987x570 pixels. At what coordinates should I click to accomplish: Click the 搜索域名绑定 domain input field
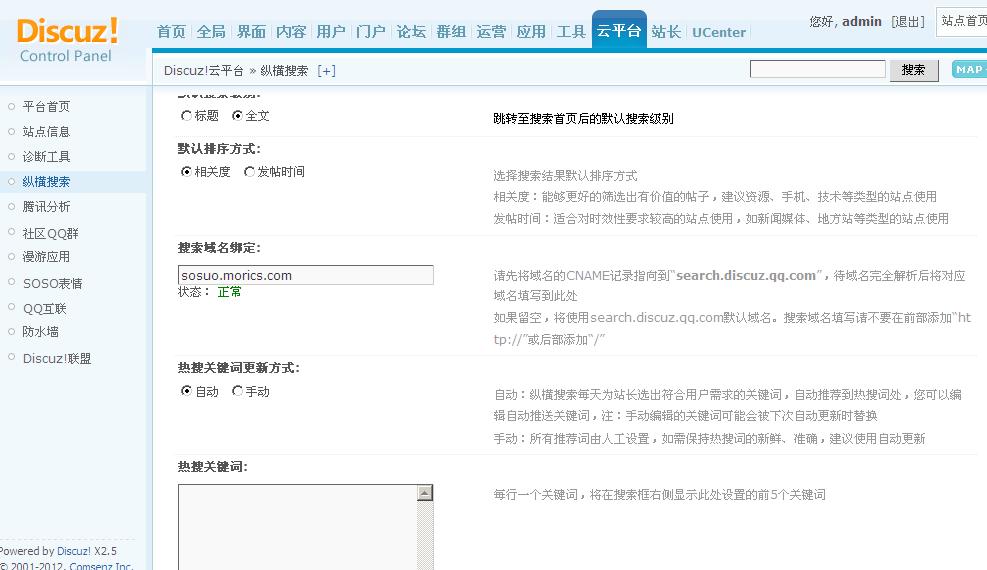[306, 275]
